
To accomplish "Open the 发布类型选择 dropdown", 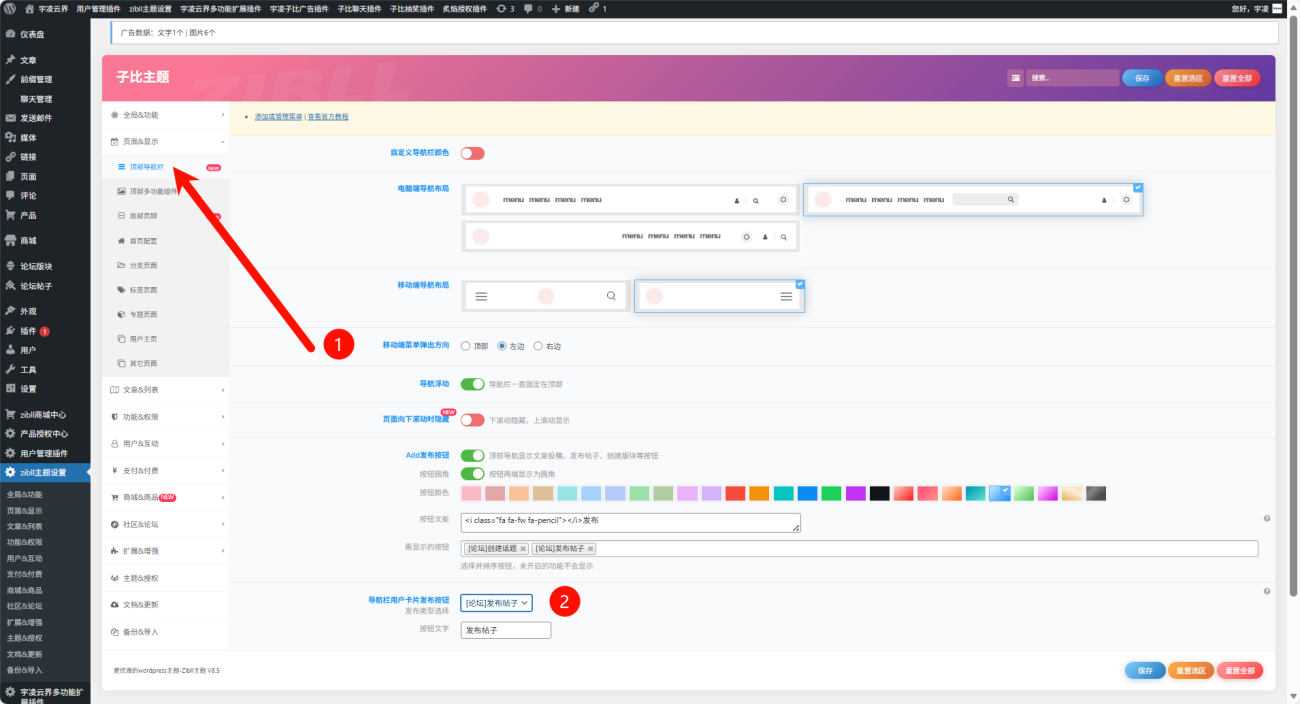I will pos(496,603).
